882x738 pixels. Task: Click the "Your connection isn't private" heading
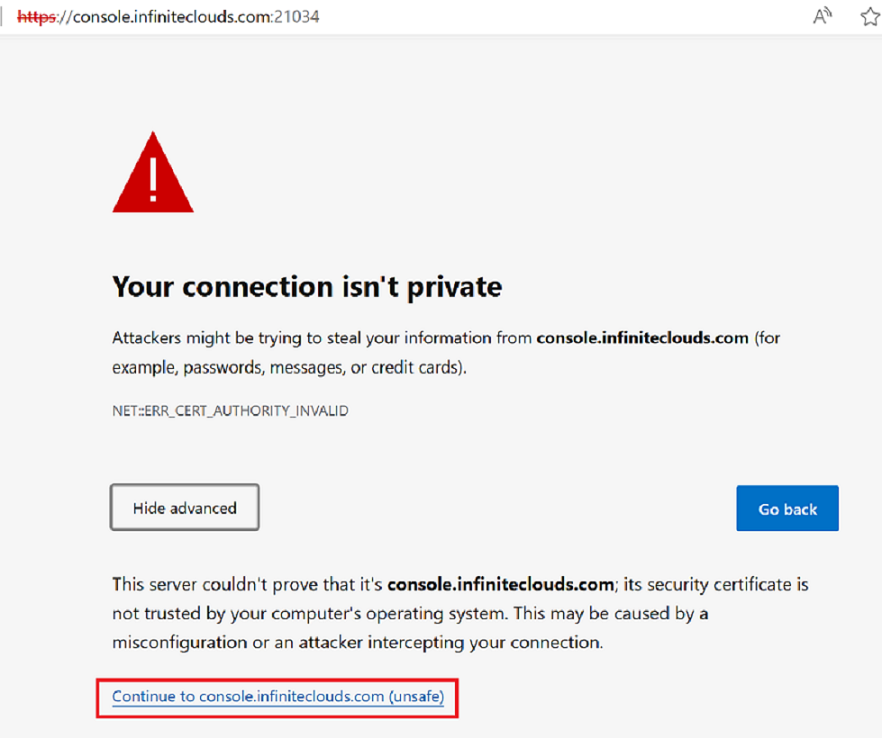[x=307, y=287]
